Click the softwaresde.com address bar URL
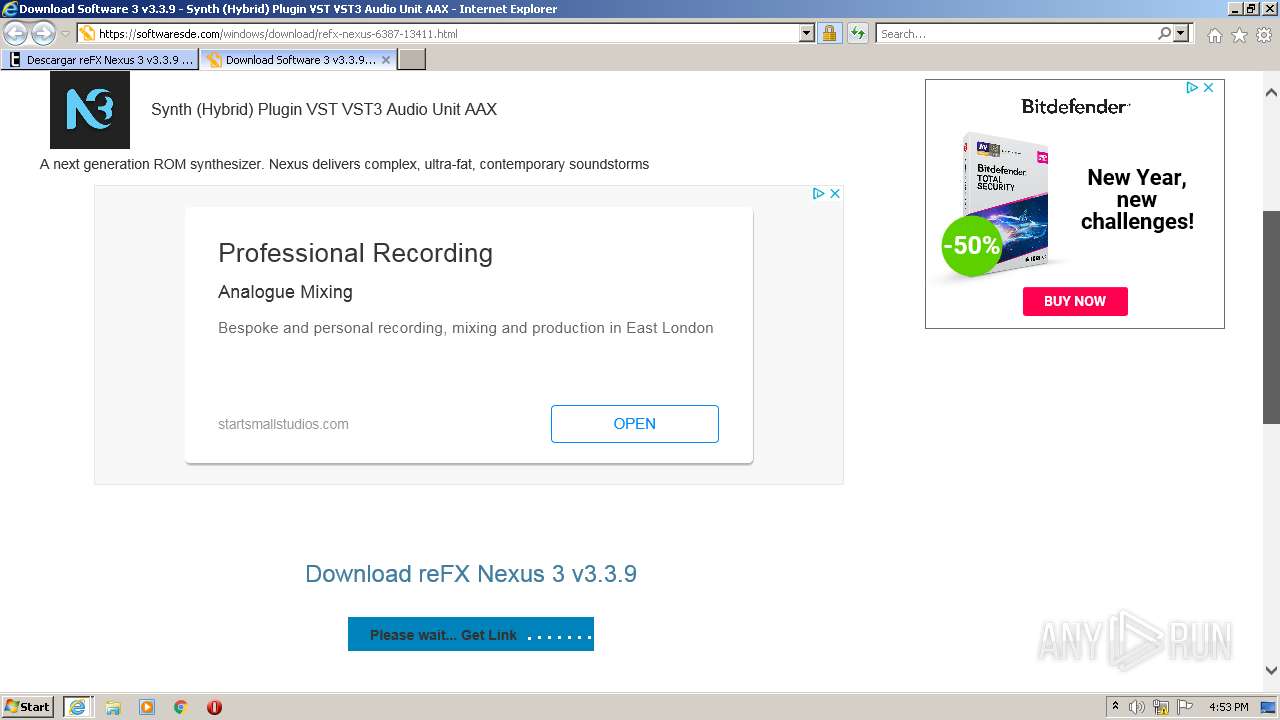Image resolution: width=1280 pixels, height=720 pixels. [x=278, y=34]
